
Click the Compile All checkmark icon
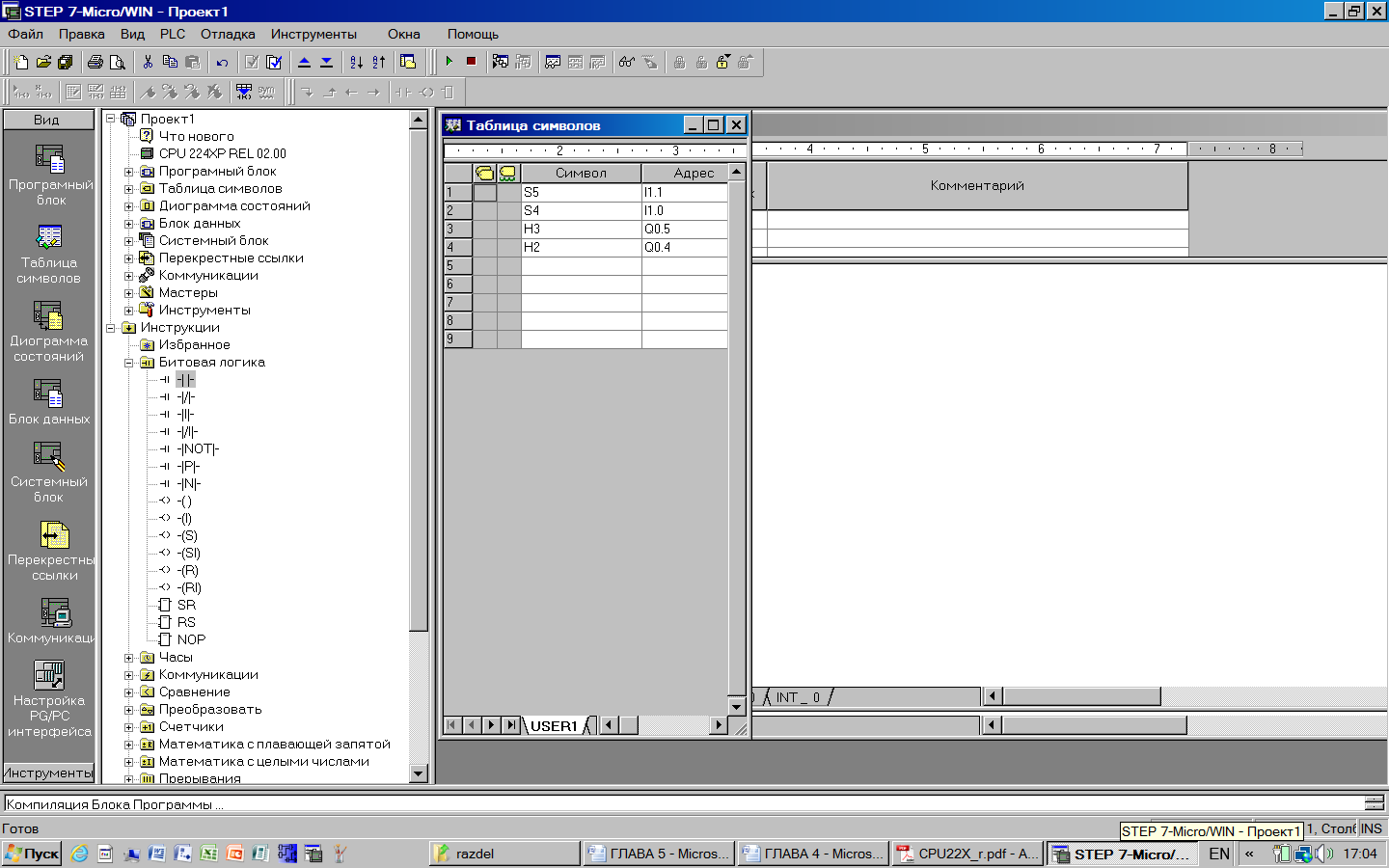[x=274, y=62]
